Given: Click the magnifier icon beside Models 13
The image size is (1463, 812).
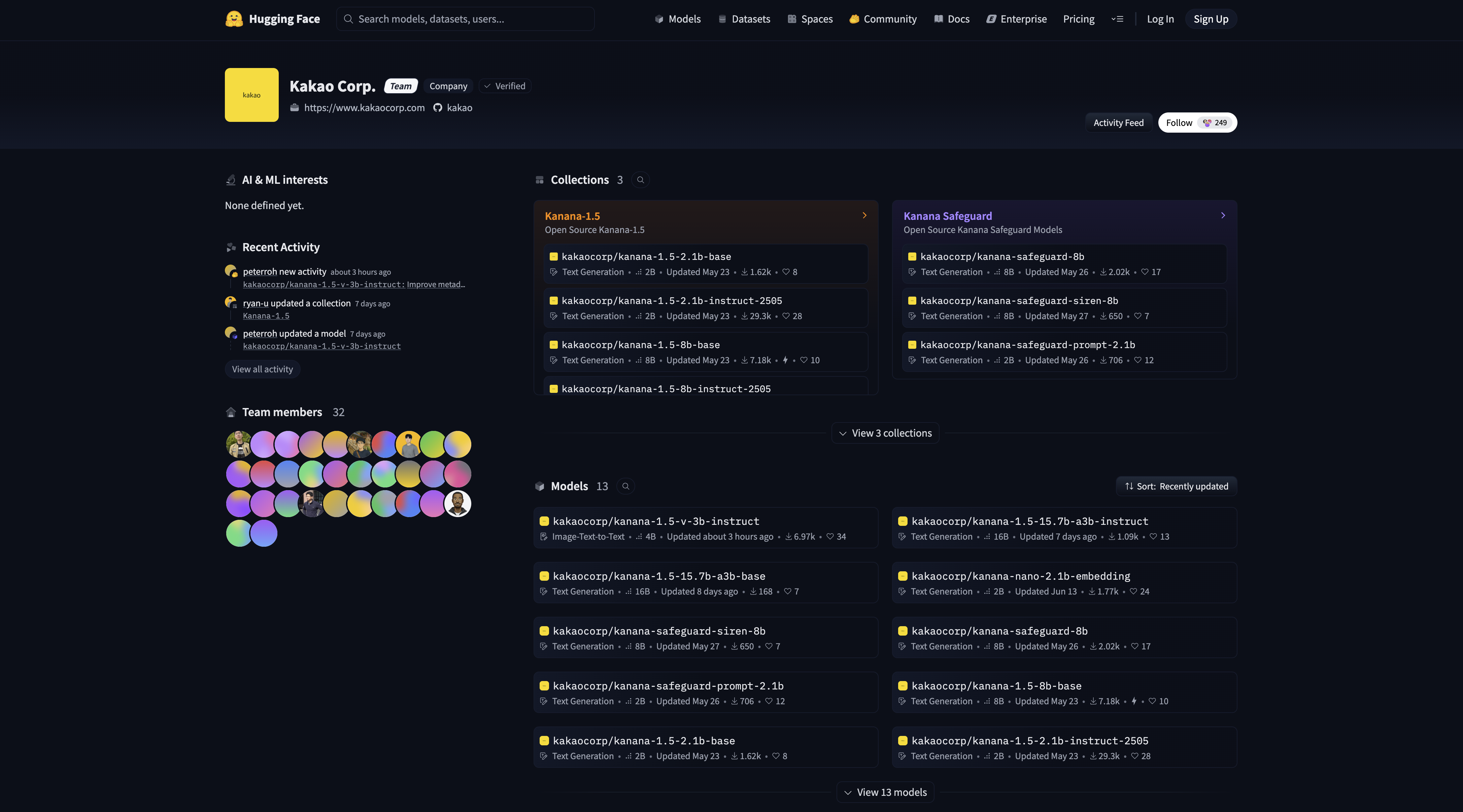Looking at the screenshot, I should tap(625, 486).
